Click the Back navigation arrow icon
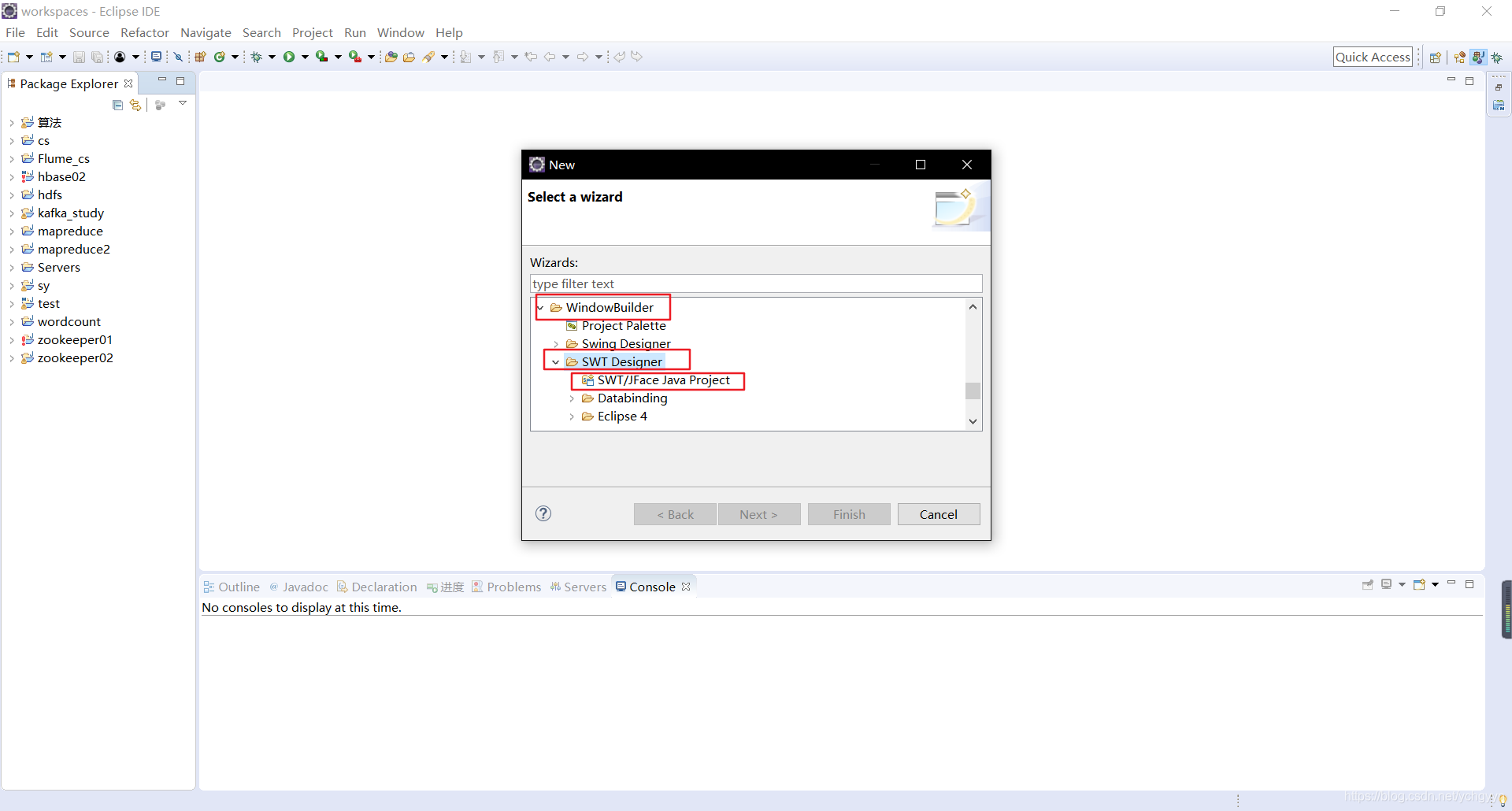This screenshot has width=1512, height=811. pos(550,57)
